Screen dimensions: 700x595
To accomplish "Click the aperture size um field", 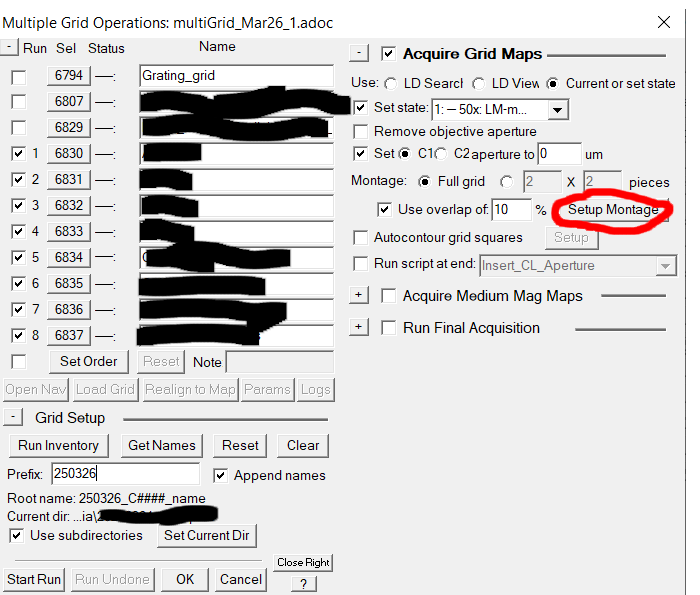I will (559, 154).
